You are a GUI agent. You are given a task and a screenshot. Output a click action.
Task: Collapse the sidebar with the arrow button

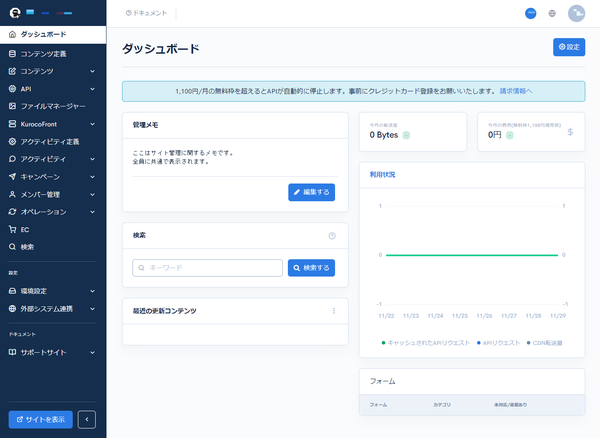[x=87, y=420]
